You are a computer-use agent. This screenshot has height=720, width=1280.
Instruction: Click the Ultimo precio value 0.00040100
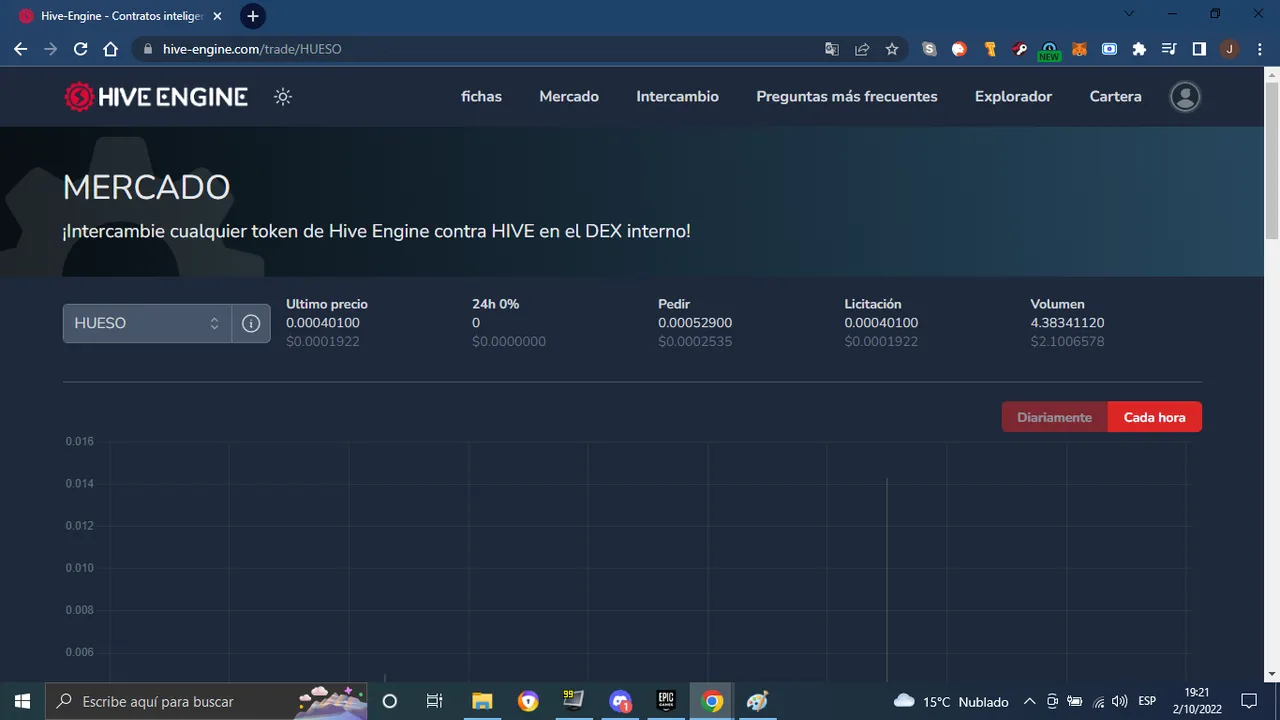tap(323, 323)
